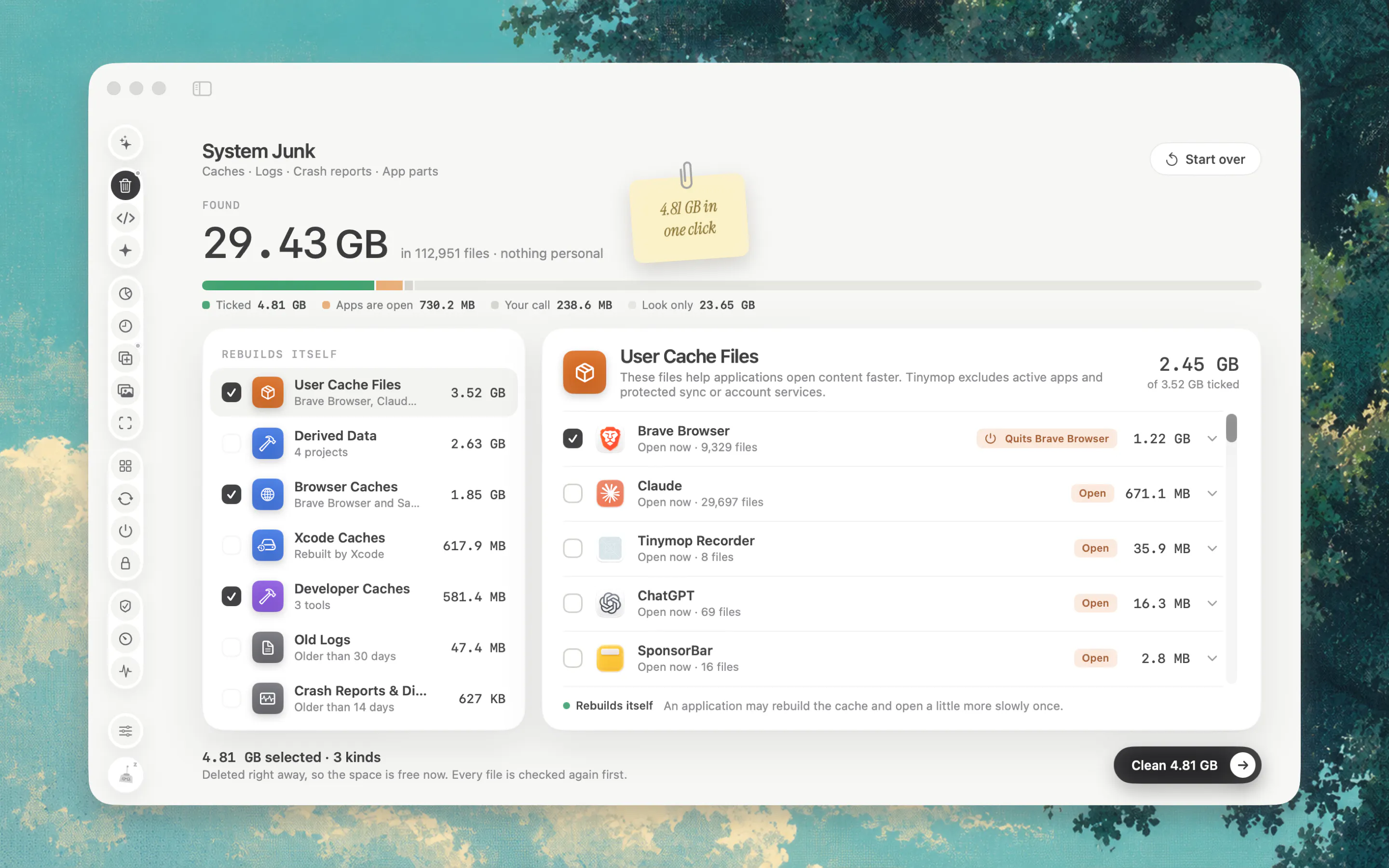This screenshot has width=1389, height=868.
Task: Open the four-squares apps grid sidebar icon
Action: [125, 466]
